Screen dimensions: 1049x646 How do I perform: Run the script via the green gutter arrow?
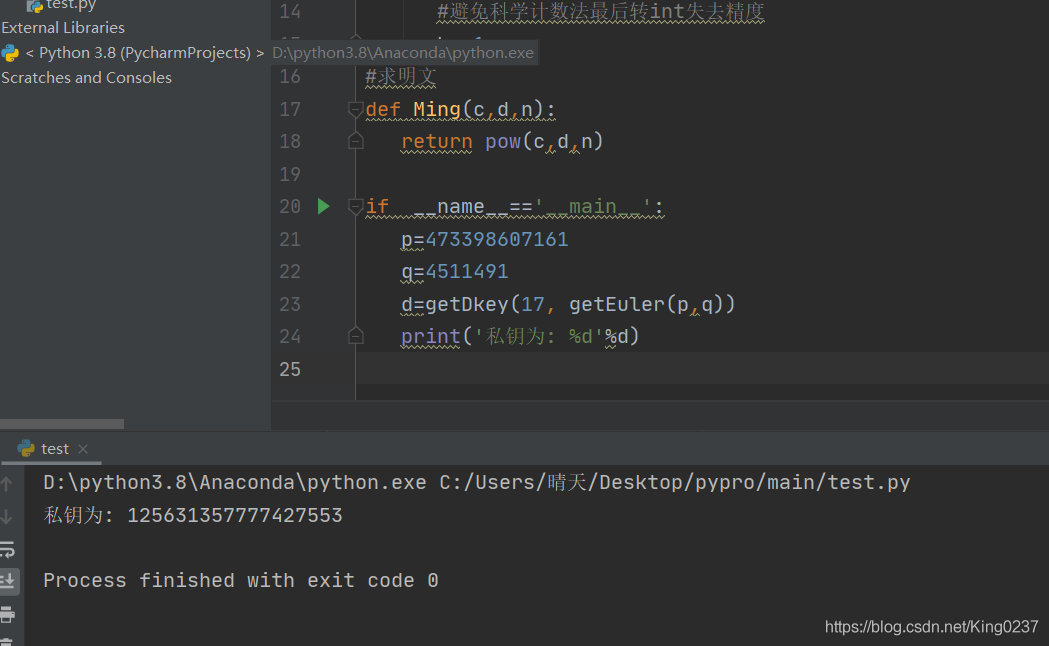pyautogui.click(x=323, y=206)
